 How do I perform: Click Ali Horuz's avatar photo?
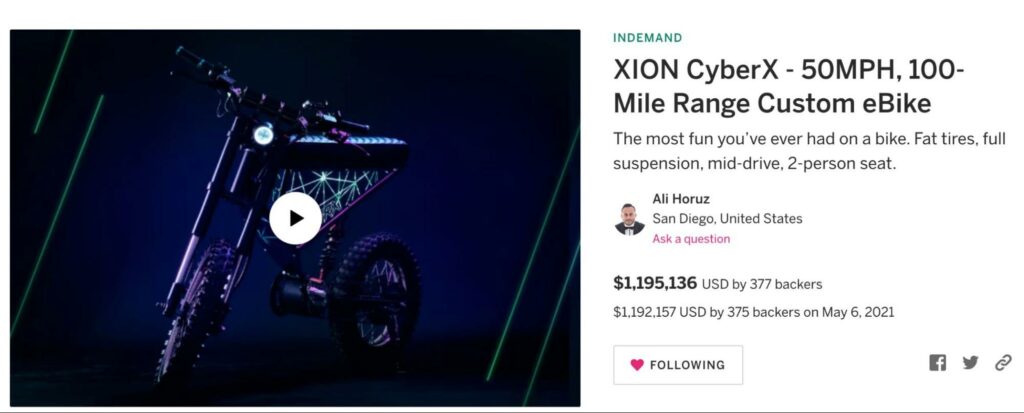(x=630, y=220)
